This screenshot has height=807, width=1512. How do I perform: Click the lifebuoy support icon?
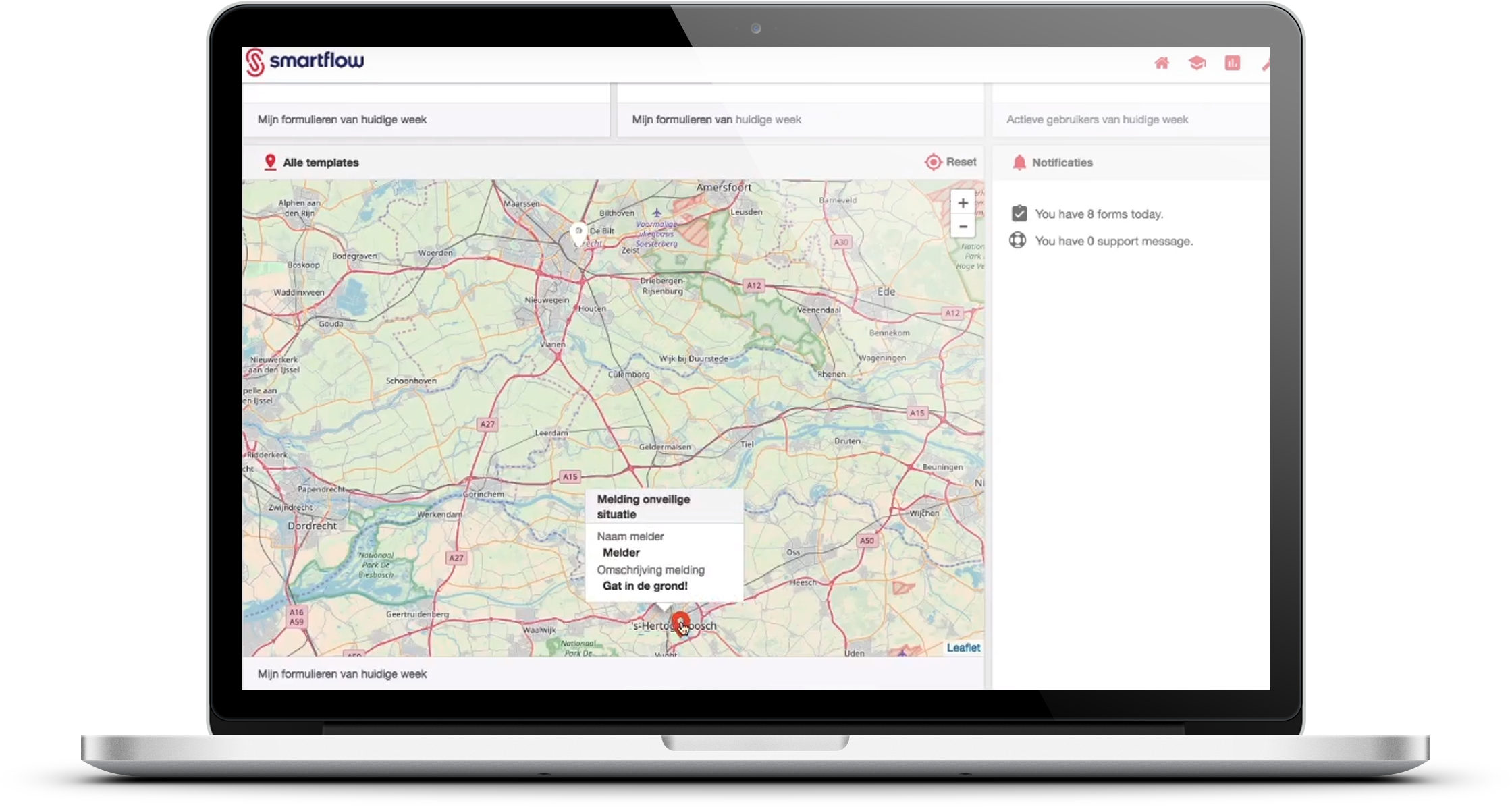click(x=1017, y=240)
